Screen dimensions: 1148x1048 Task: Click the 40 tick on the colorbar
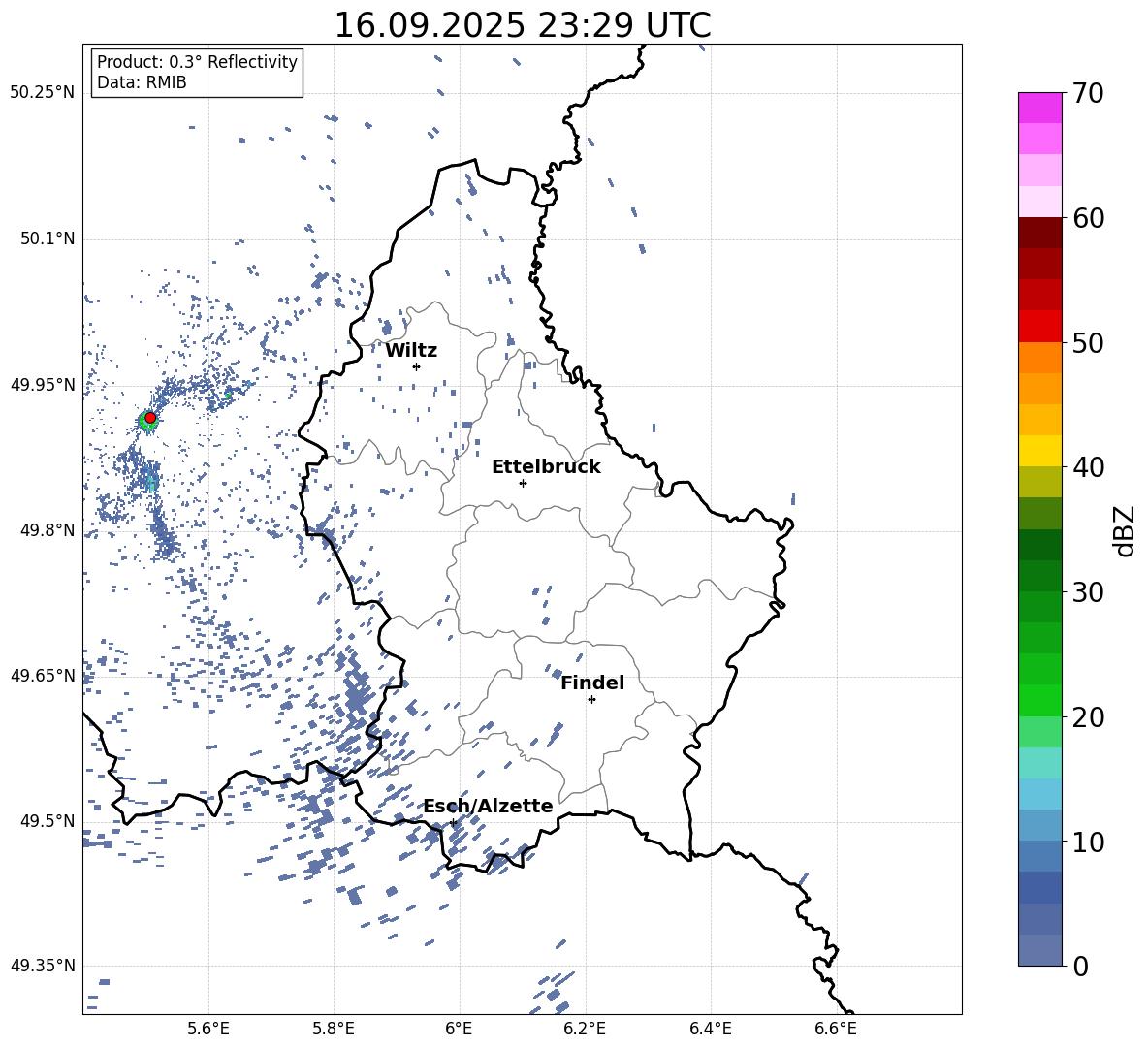tap(1088, 467)
